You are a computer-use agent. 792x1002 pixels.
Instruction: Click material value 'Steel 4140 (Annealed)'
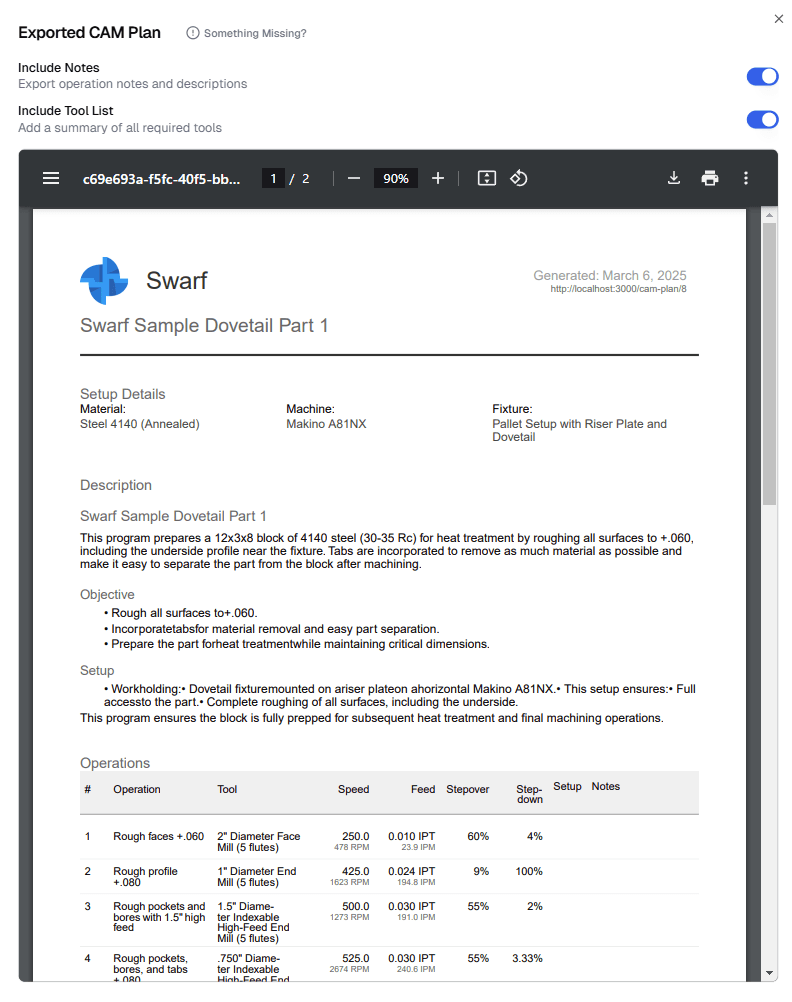(139, 424)
